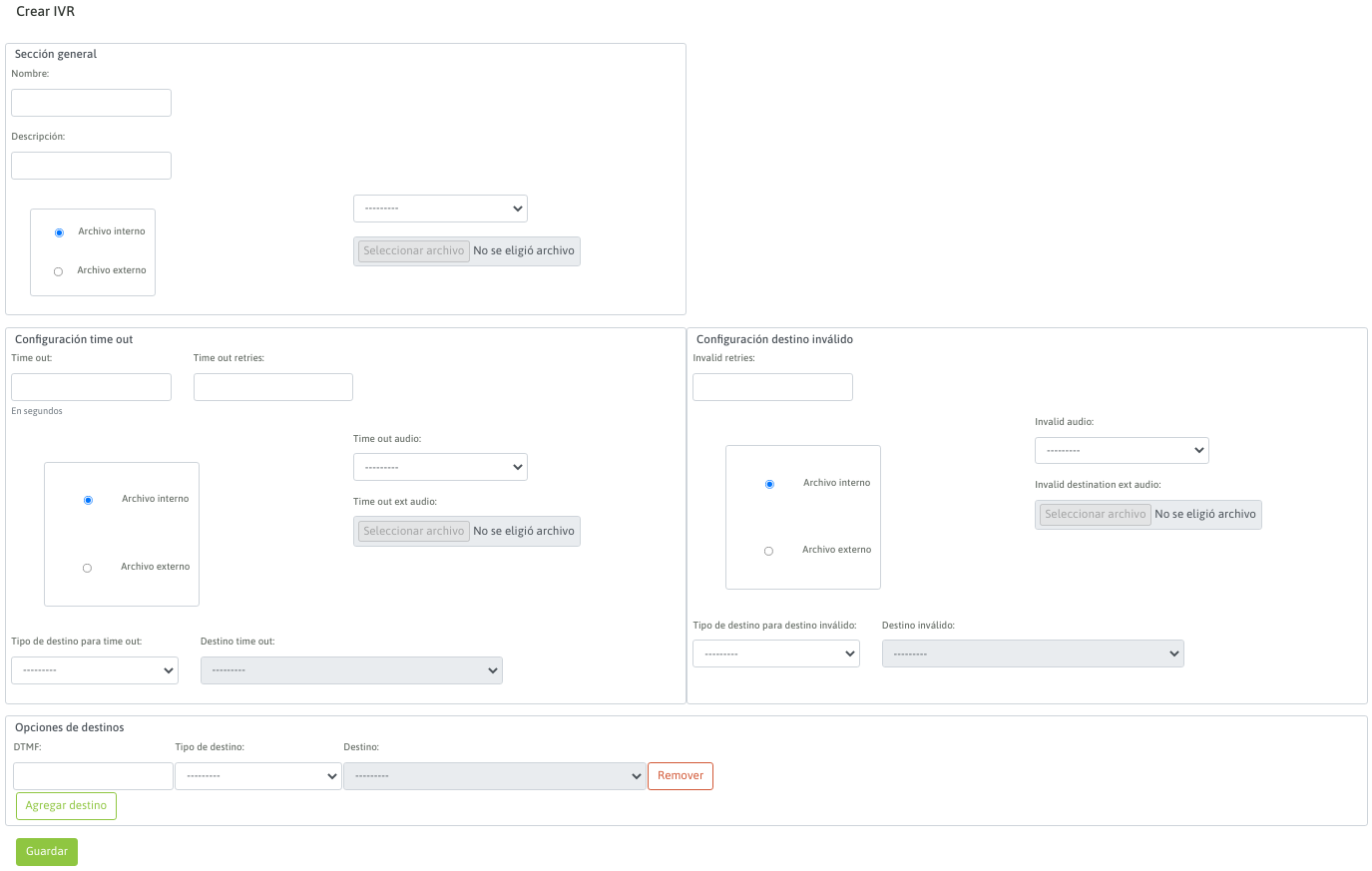Select Archivo interno radio in Sección general
This screenshot has width=1372, height=871.
click(59, 232)
